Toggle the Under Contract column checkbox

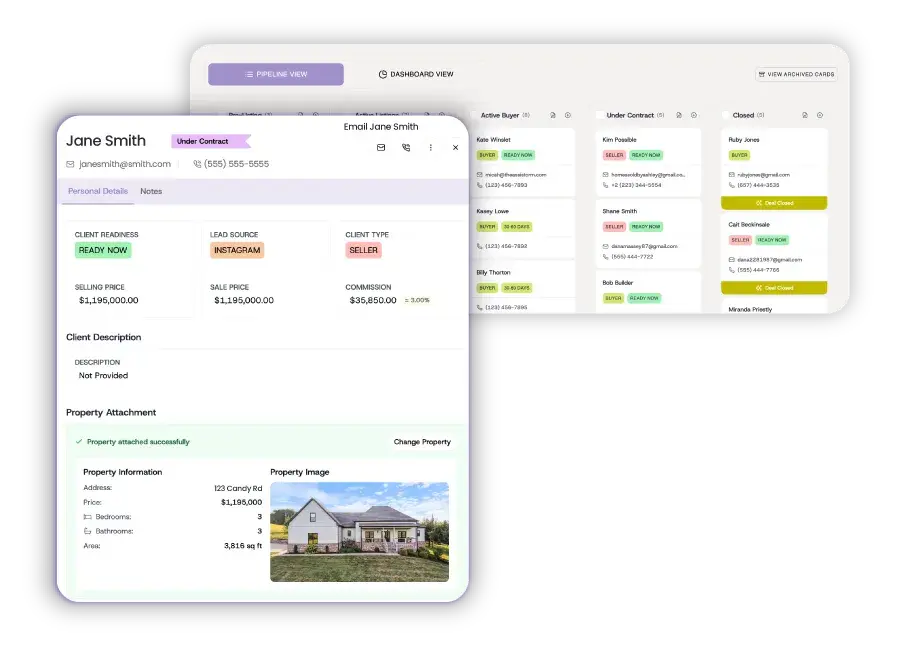[x=600, y=115]
